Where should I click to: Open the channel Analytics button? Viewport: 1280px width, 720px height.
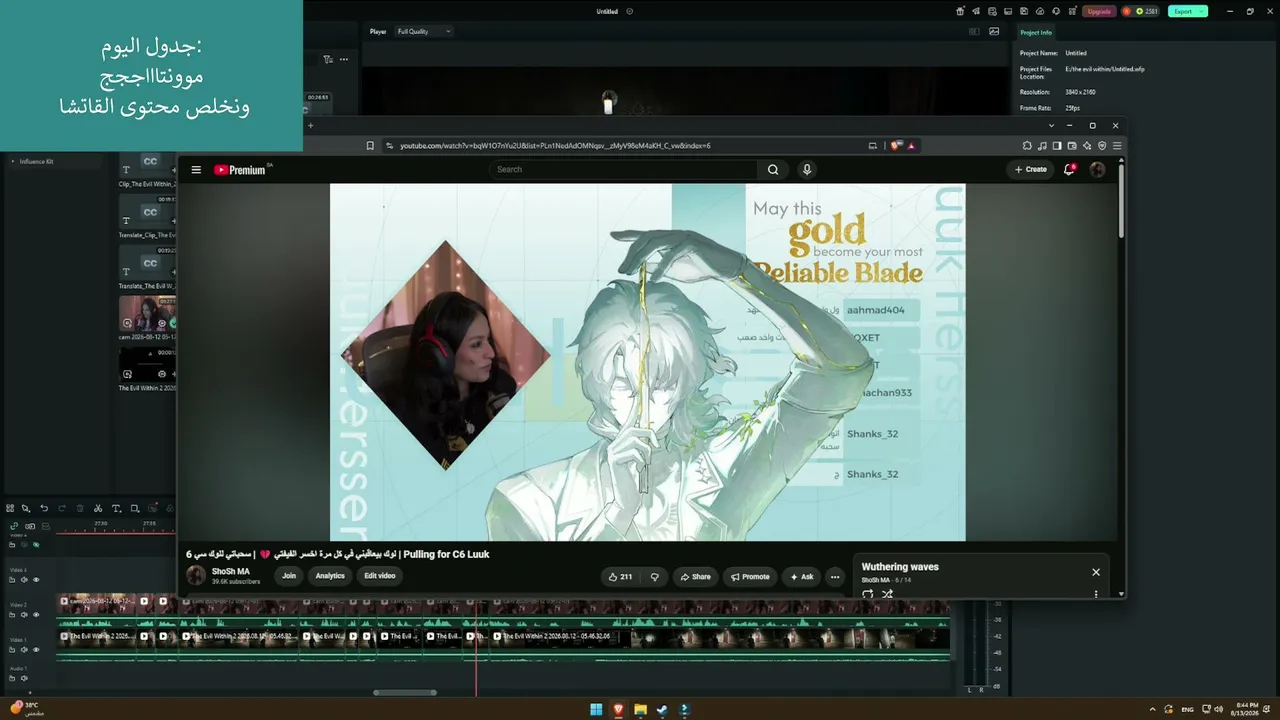click(330, 576)
